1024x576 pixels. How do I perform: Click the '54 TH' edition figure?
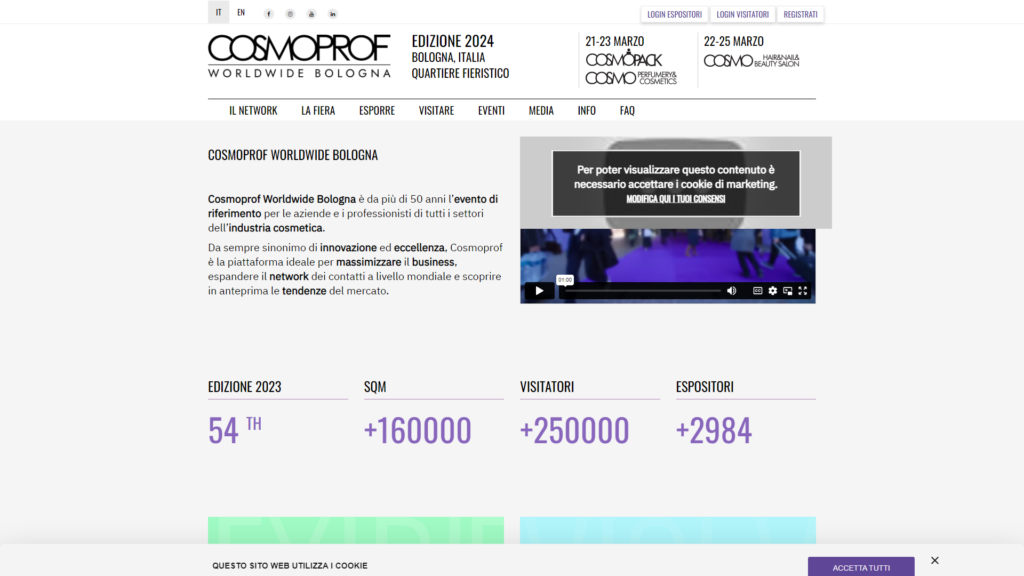pos(234,430)
